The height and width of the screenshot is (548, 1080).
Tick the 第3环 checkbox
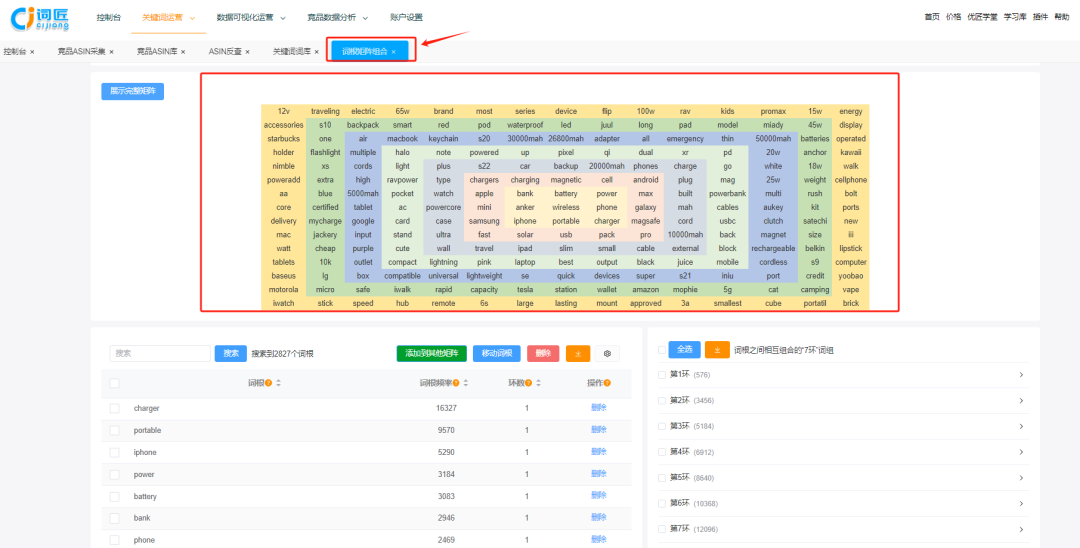(x=662, y=426)
